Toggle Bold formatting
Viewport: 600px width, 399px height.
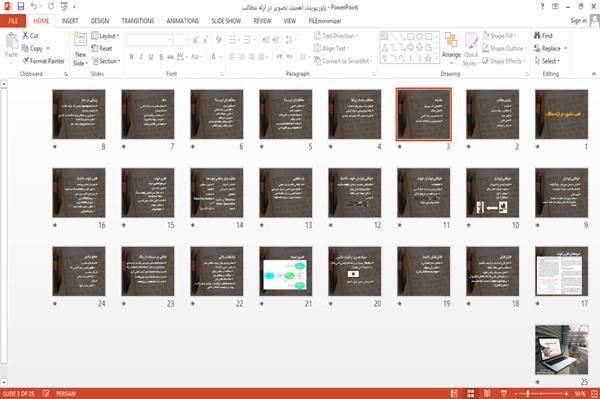click(132, 57)
